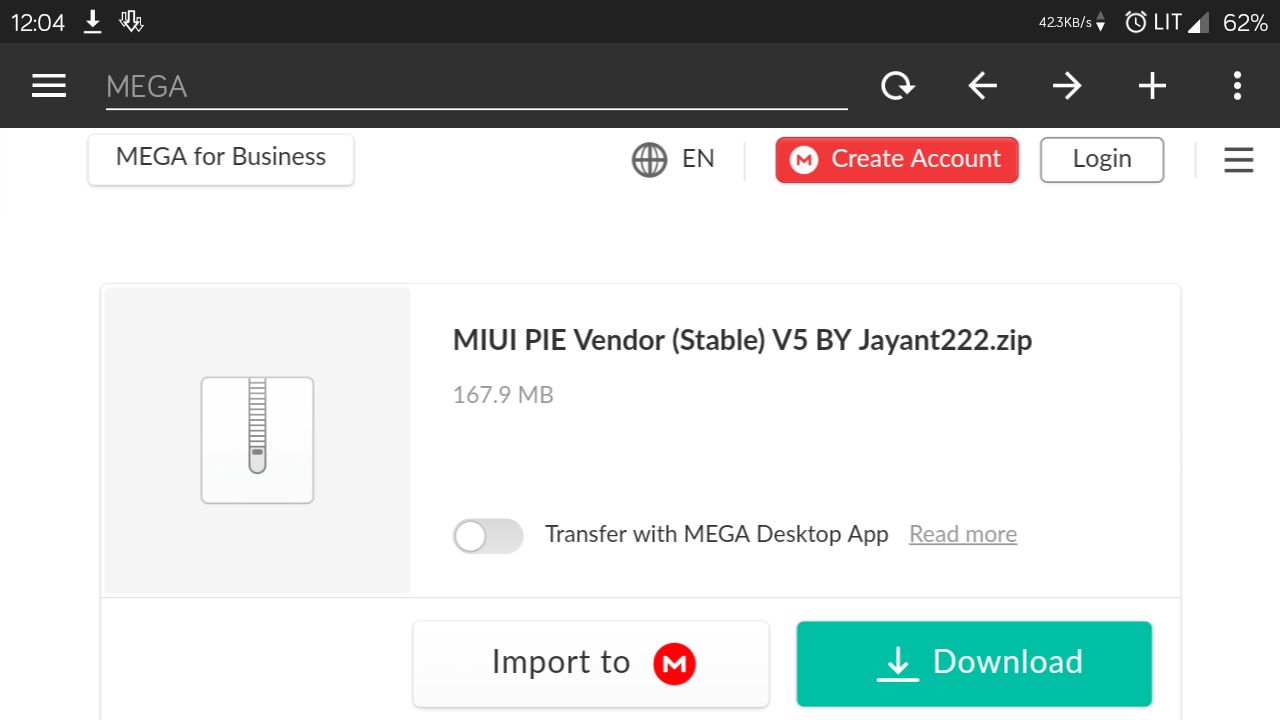This screenshot has height=720, width=1280.
Task: Tap the 62% battery indicator
Action: [x=1245, y=22]
